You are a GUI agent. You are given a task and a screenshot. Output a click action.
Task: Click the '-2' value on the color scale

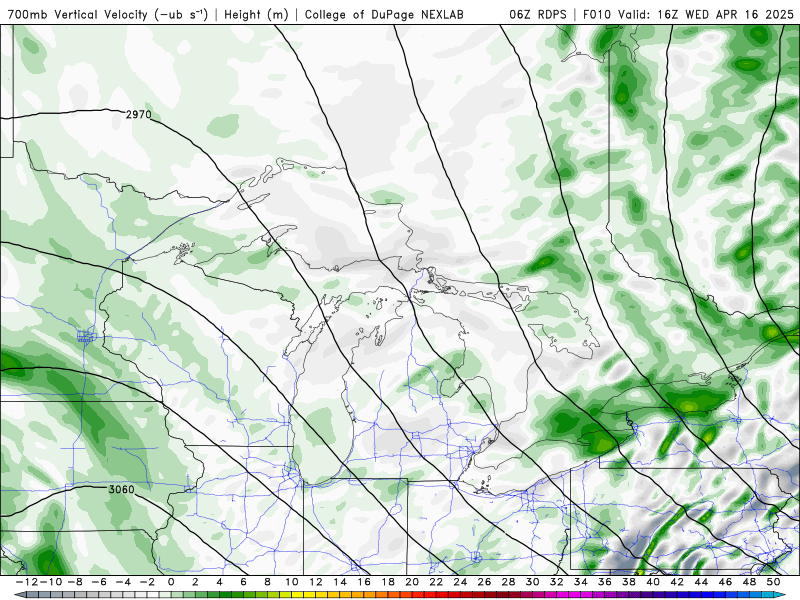pyautogui.click(x=147, y=582)
